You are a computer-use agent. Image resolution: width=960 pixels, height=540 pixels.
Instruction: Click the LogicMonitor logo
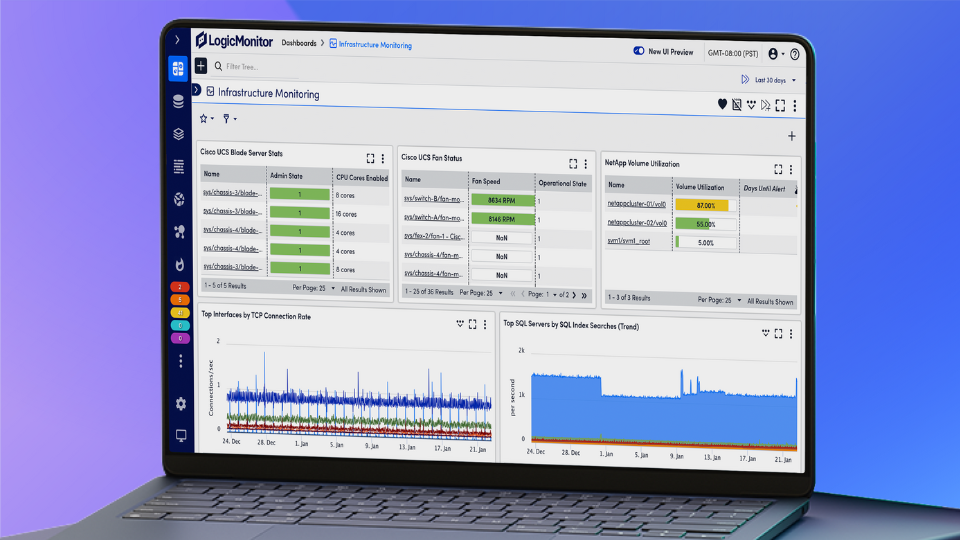234,40
